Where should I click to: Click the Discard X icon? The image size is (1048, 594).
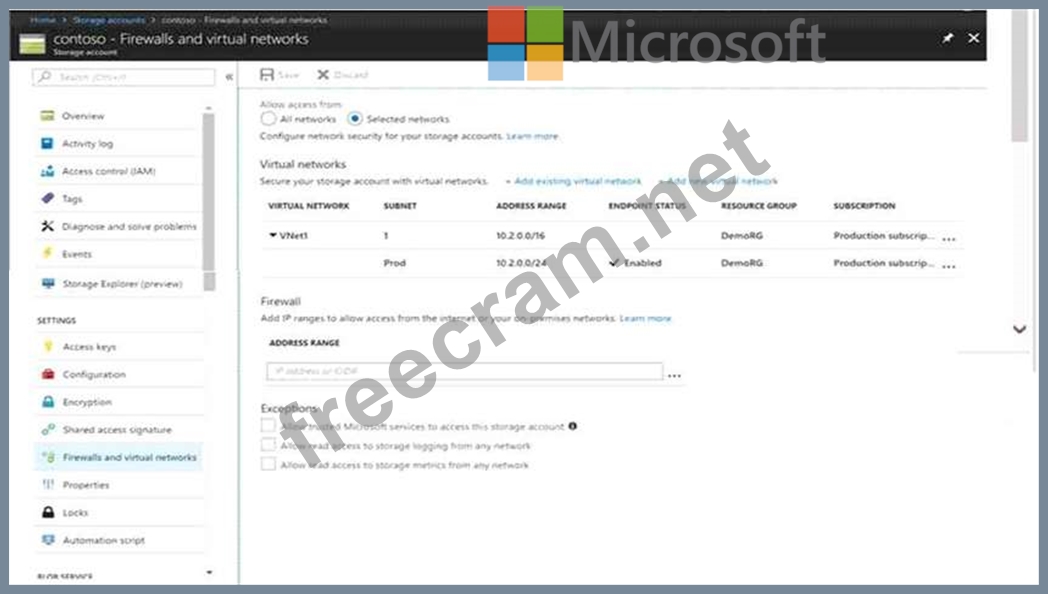323,74
